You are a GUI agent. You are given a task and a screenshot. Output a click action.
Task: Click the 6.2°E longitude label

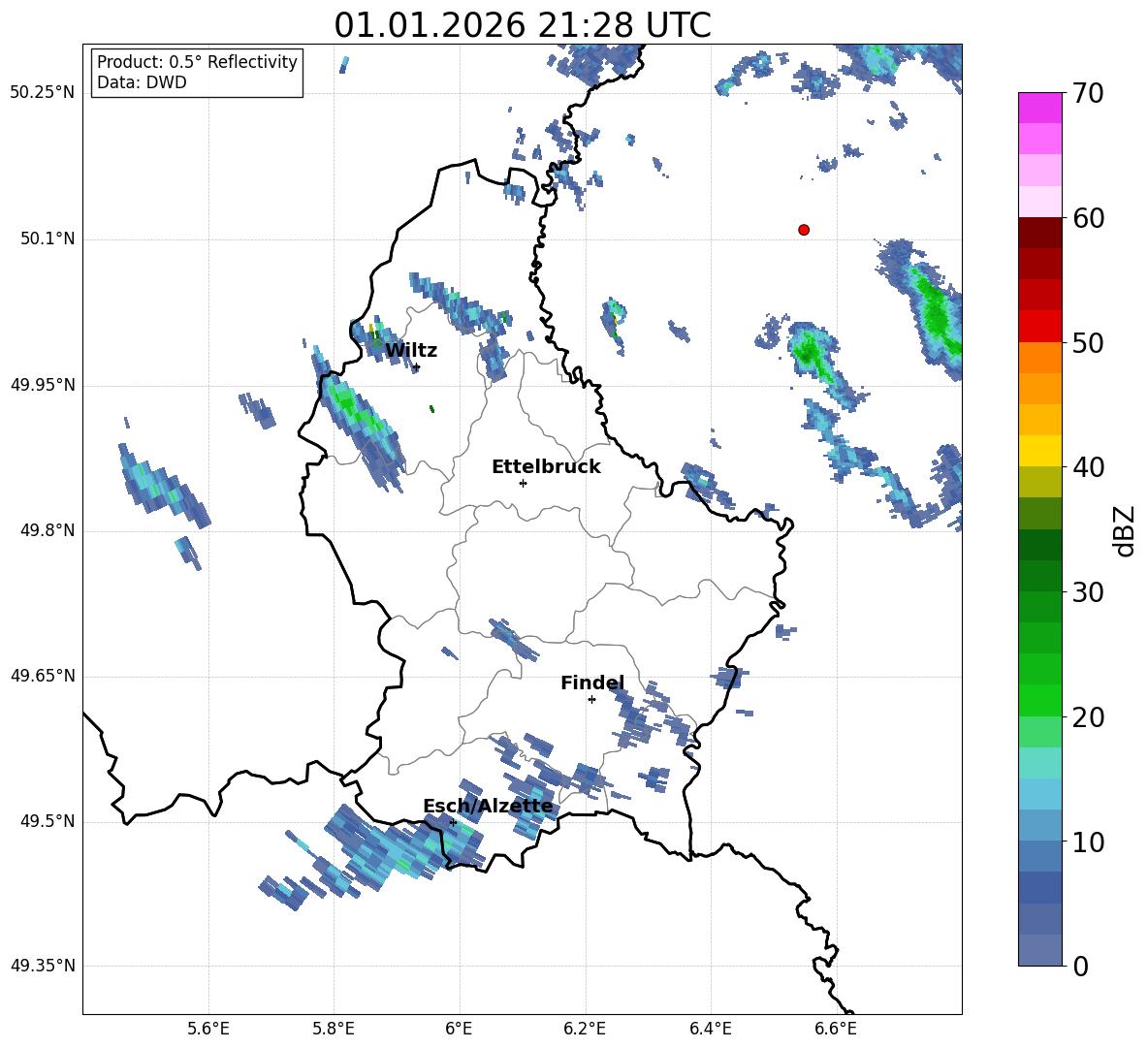point(585,1029)
